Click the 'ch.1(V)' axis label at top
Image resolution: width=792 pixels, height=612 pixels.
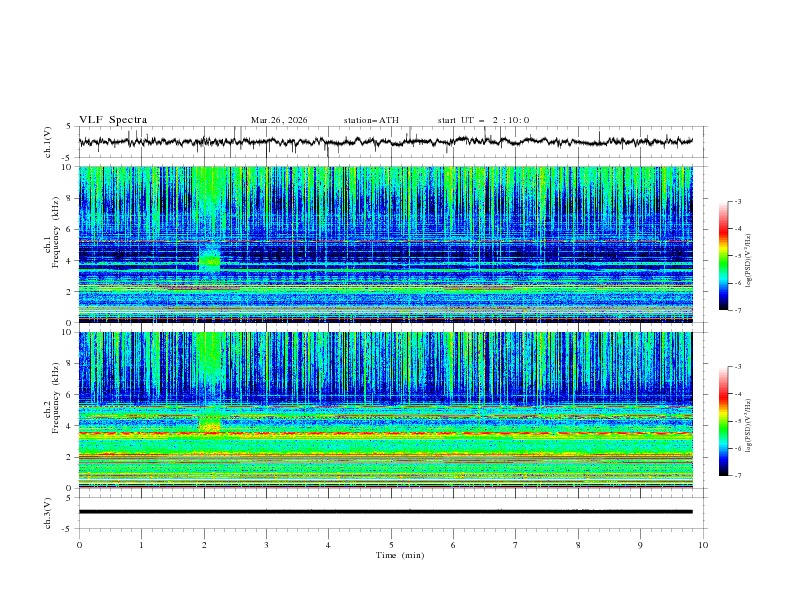48,142
